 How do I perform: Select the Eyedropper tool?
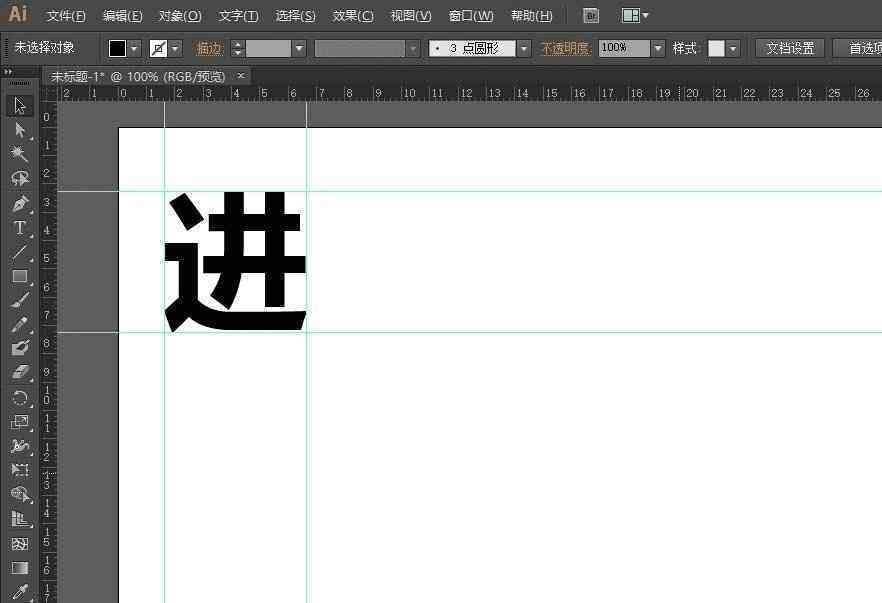click(20, 592)
